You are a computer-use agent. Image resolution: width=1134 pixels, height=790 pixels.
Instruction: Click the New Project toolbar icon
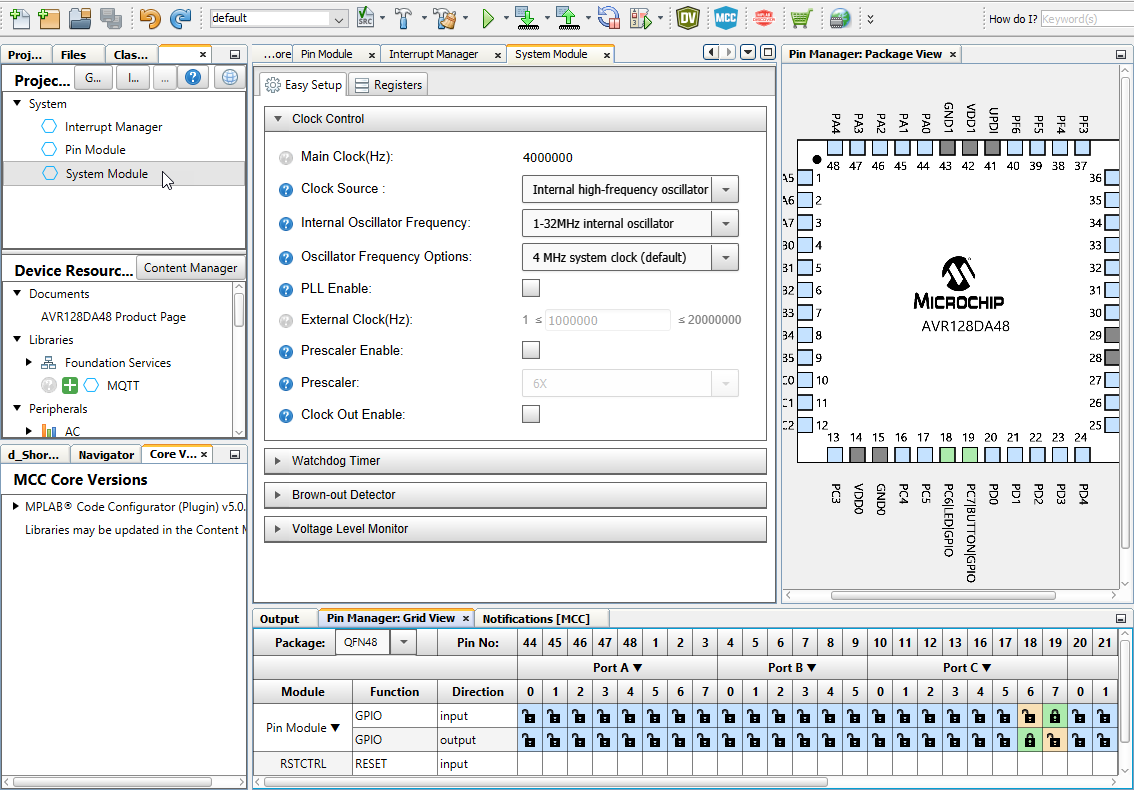(47, 18)
